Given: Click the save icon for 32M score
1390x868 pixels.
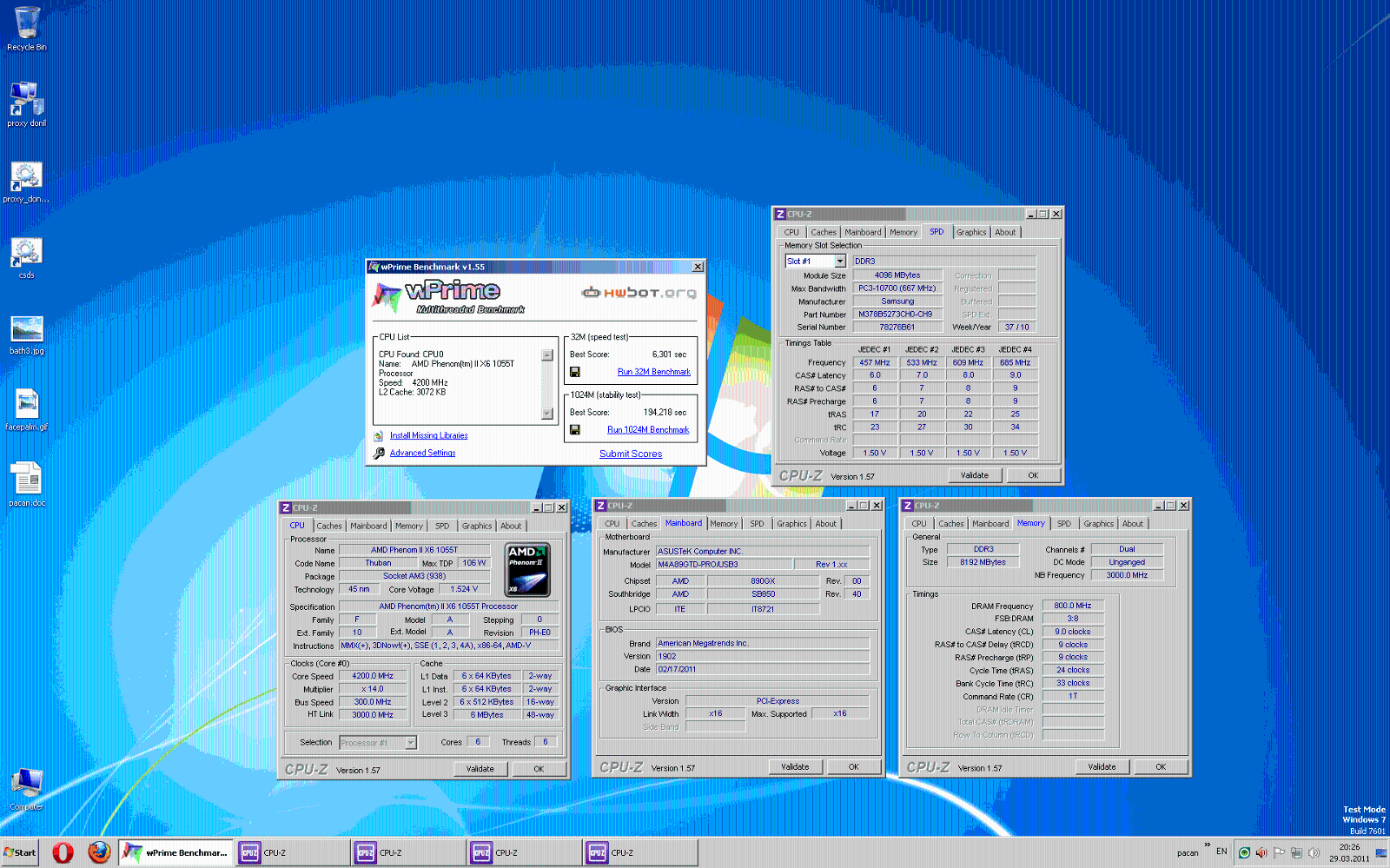Looking at the screenshot, I should (x=574, y=372).
